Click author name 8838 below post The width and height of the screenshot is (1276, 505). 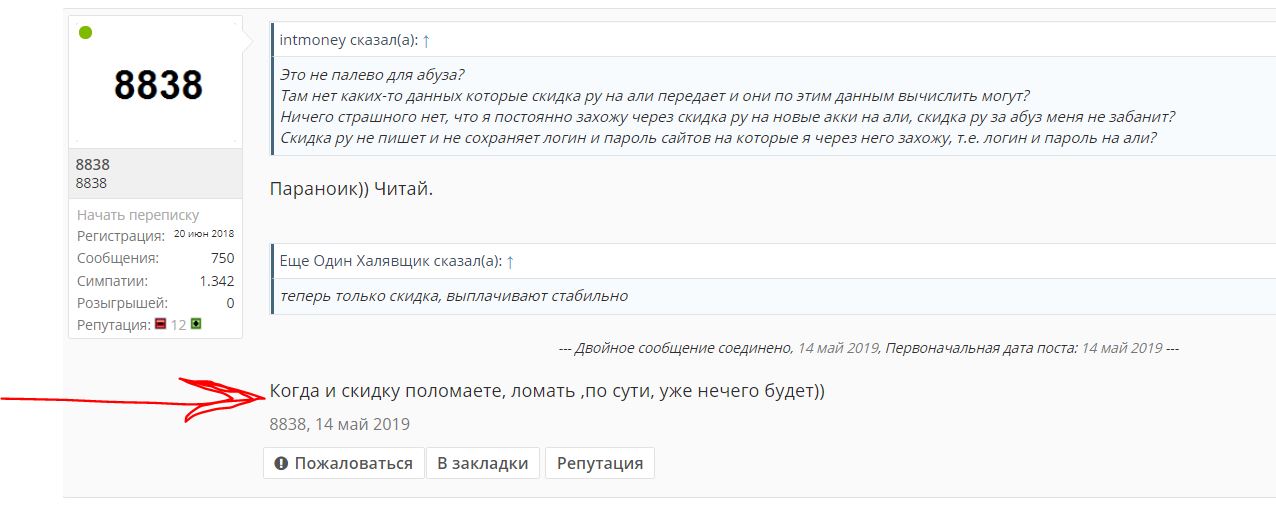[x=287, y=424]
